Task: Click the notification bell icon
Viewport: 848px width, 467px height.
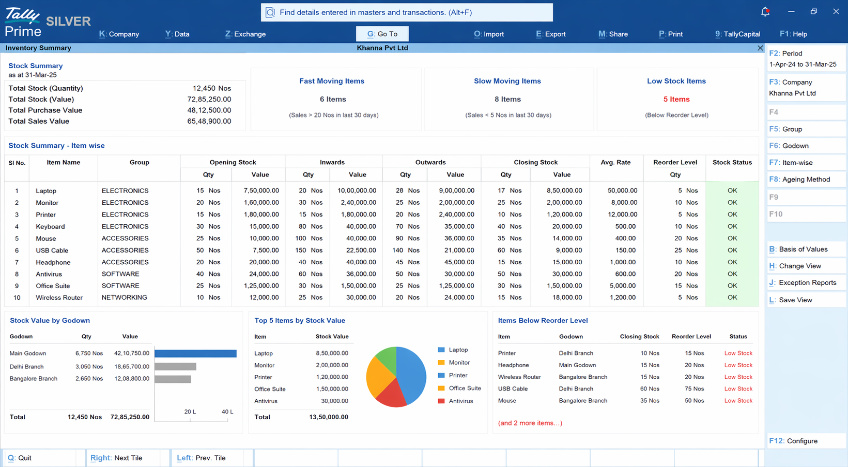Action: click(x=765, y=11)
